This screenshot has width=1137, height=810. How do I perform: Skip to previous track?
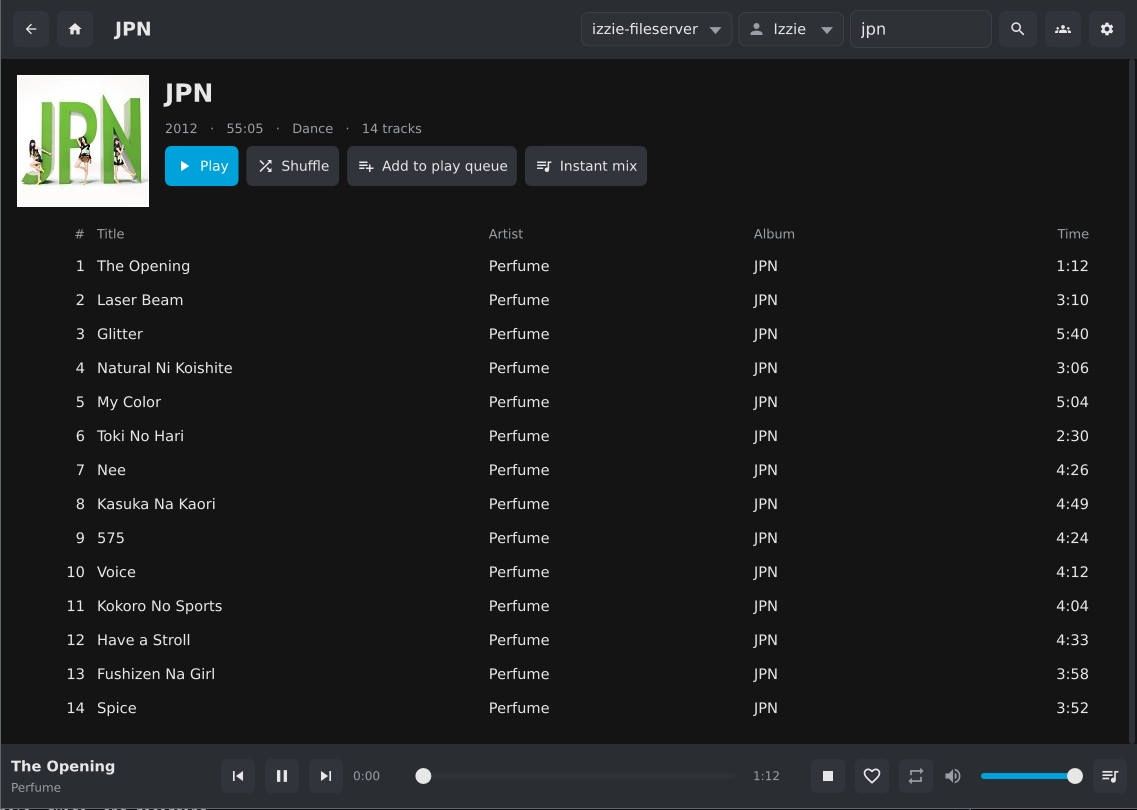pyautogui.click(x=238, y=776)
